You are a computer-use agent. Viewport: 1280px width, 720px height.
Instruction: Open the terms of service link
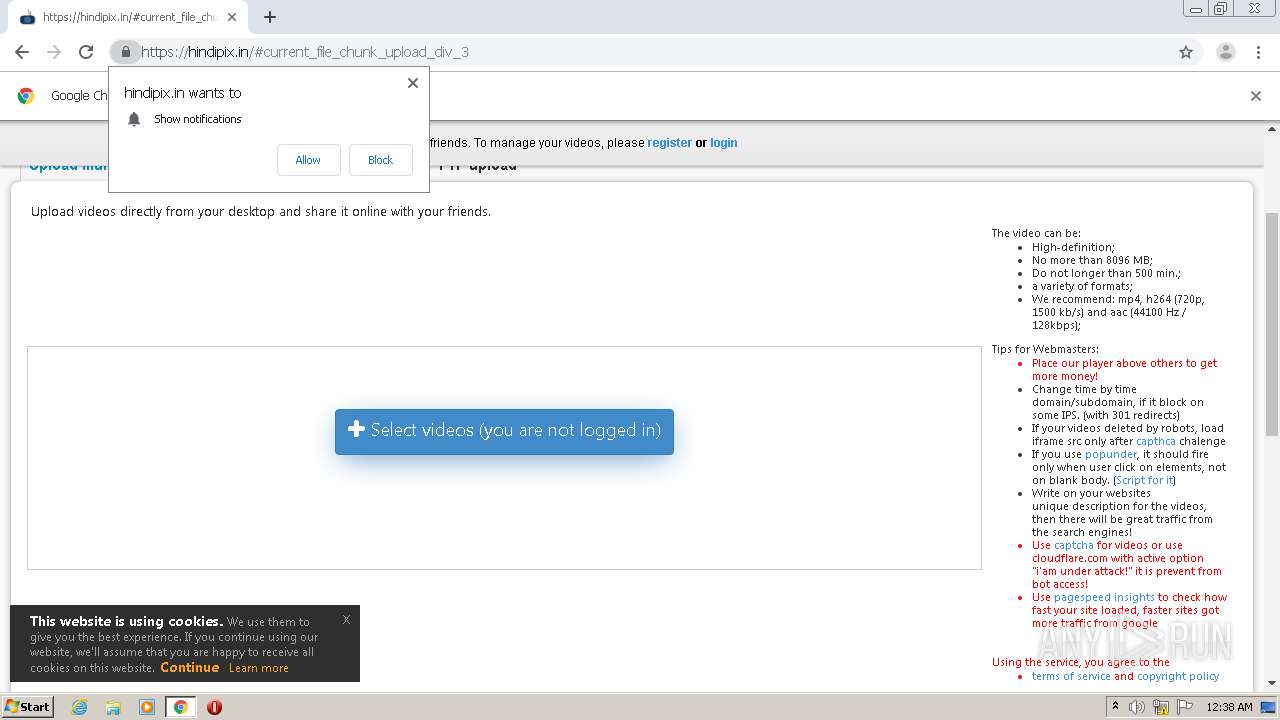(x=1071, y=676)
